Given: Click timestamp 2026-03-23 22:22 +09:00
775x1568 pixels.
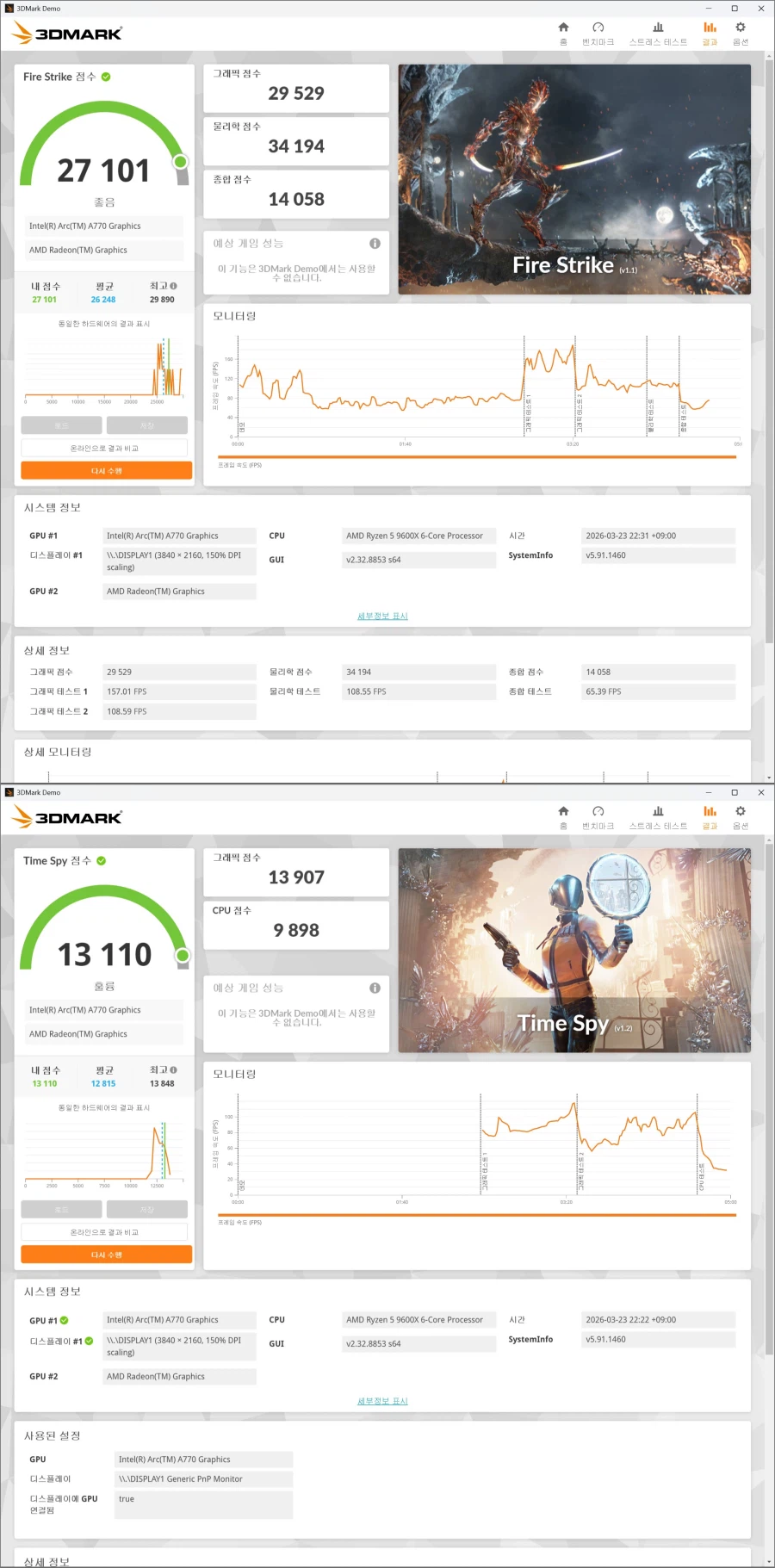Looking at the screenshot, I should 659,1319.
